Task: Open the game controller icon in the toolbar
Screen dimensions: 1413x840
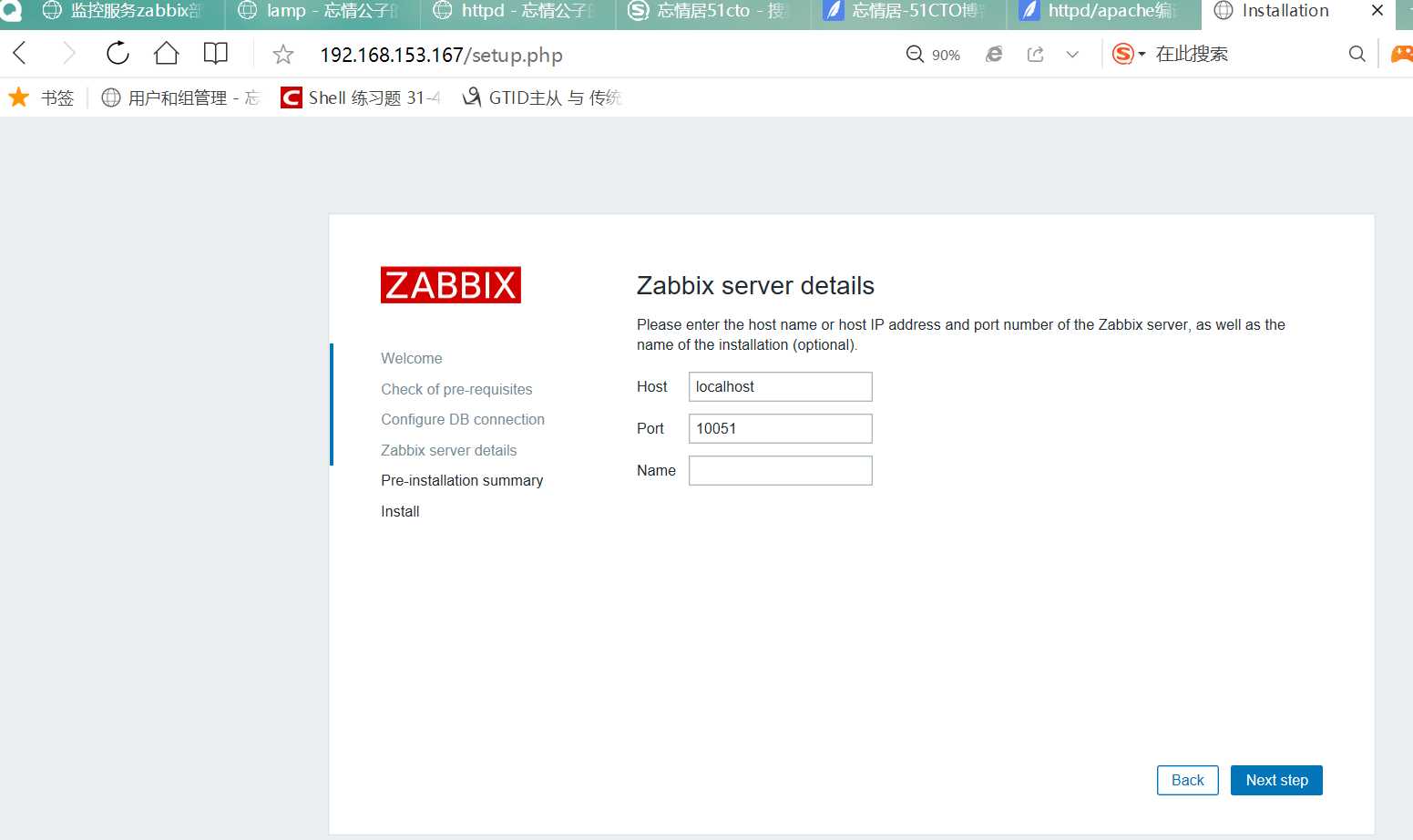Action: coord(1402,55)
